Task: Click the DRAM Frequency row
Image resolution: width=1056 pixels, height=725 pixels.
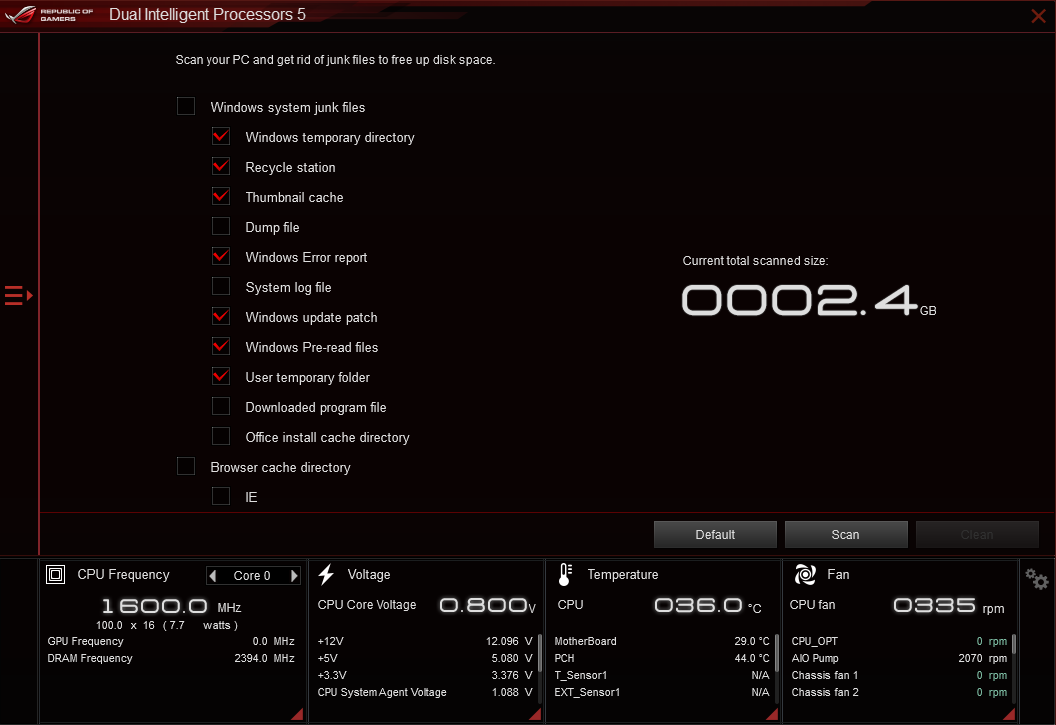Action: pos(171,658)
